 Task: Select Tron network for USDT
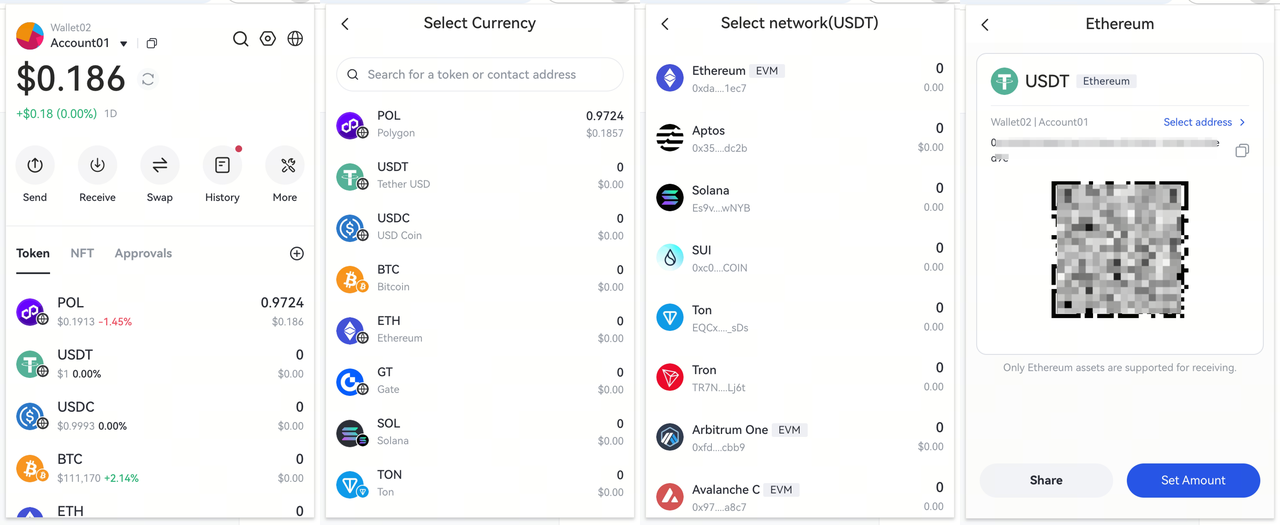(x=800, y=377)
